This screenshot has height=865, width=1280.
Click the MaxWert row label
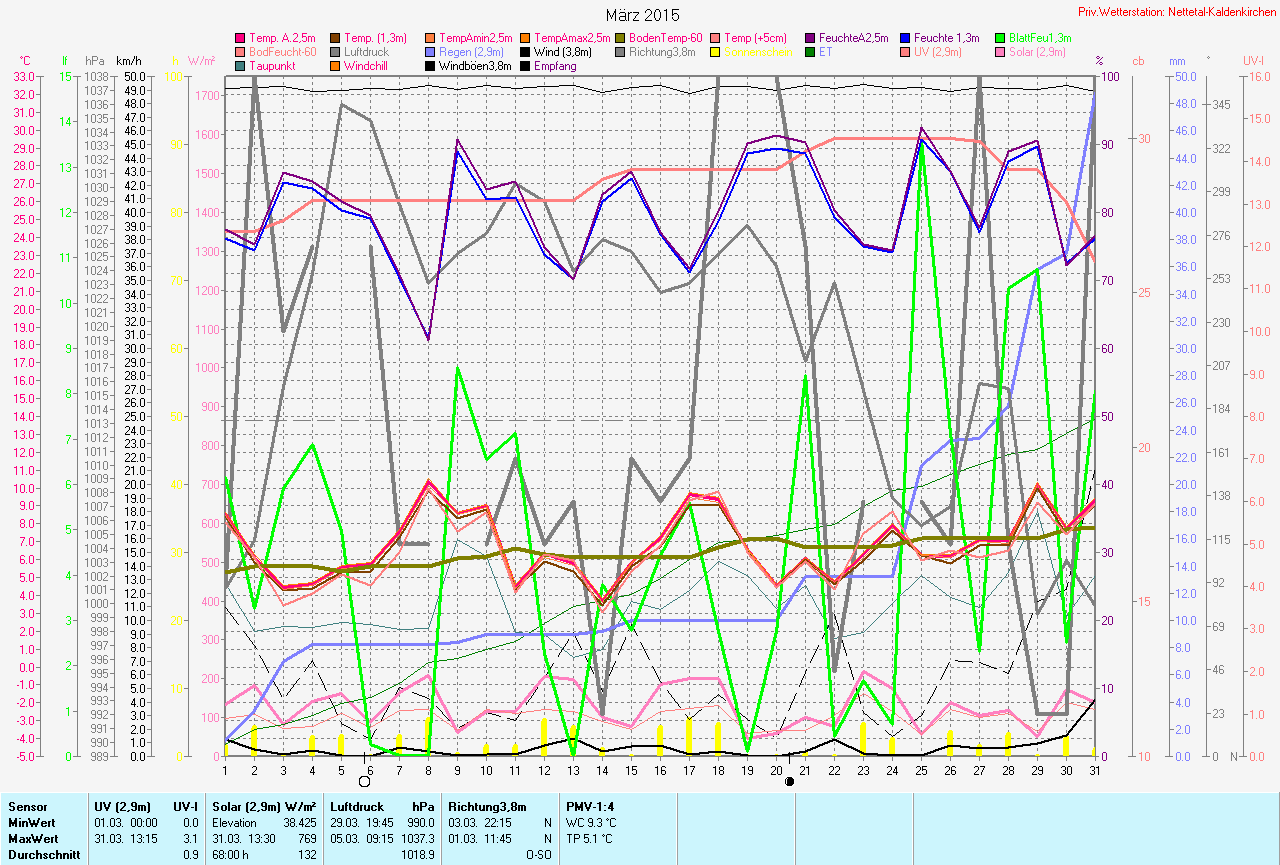click(x=34, y=837)
